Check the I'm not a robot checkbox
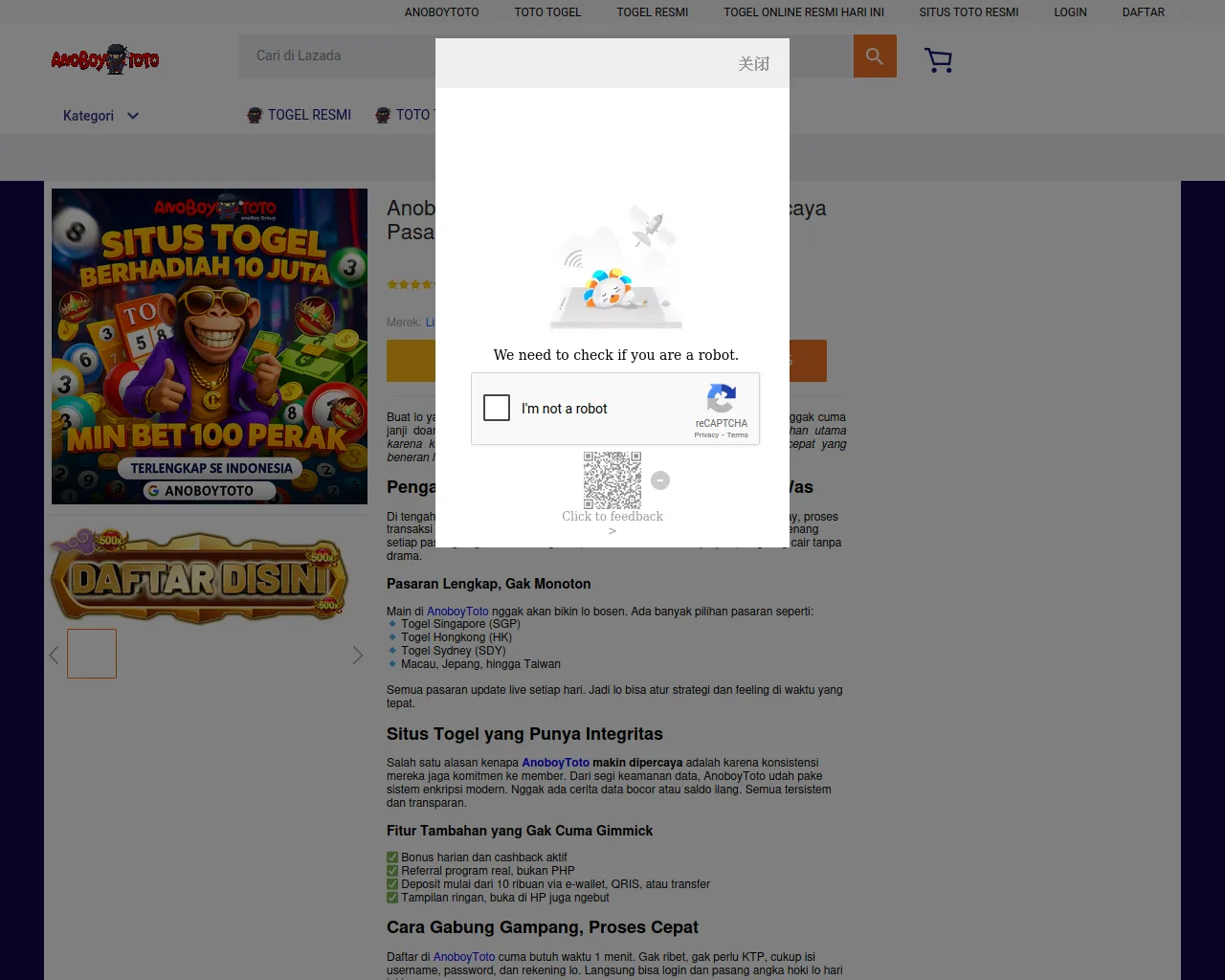 pos(497,408)
